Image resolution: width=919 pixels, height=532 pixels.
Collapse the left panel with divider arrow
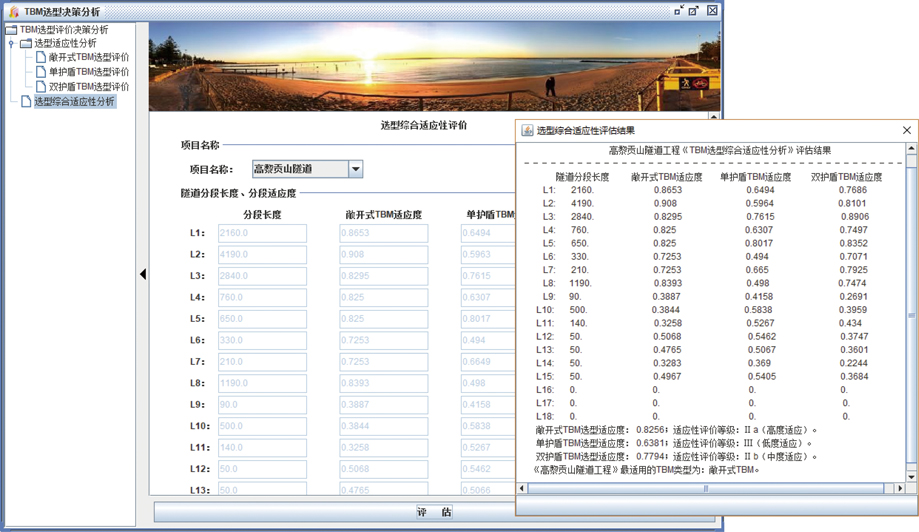pyautogui.click(x=143, y=274)
